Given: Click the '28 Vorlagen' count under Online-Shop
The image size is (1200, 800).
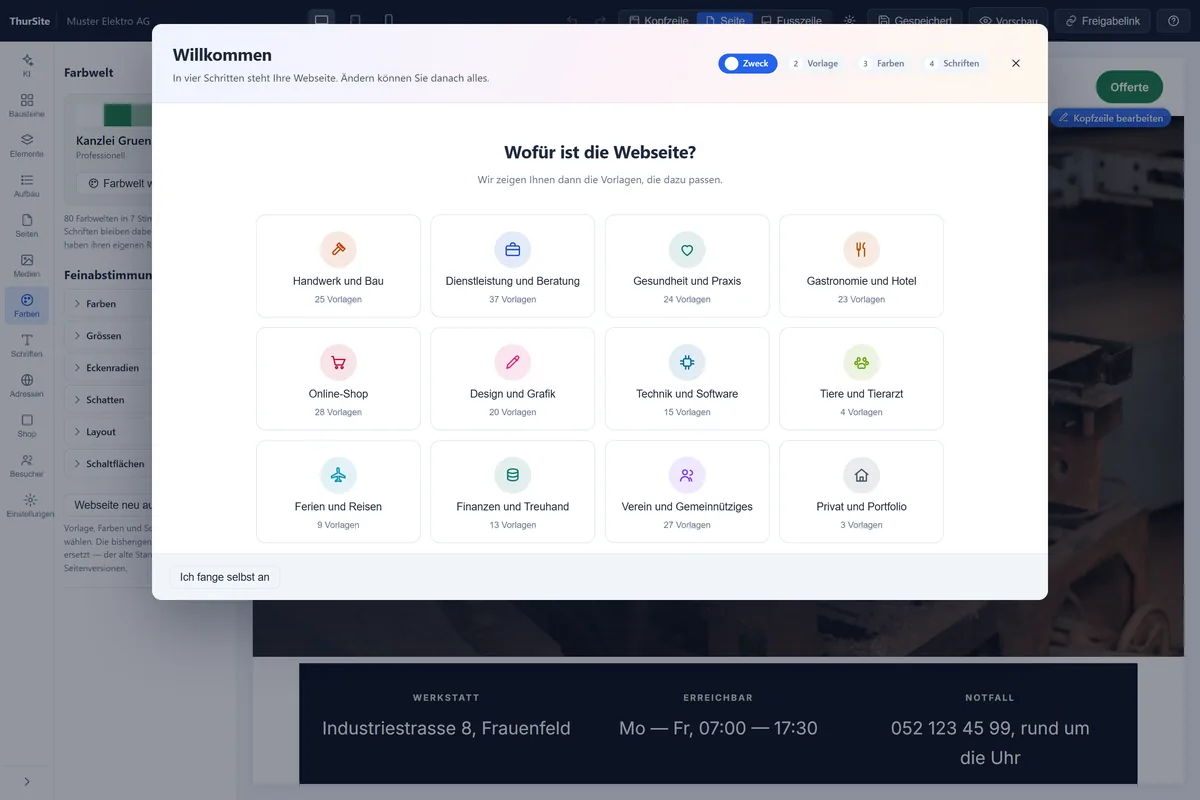Looking at the screenshot, I should coord(338,413).
